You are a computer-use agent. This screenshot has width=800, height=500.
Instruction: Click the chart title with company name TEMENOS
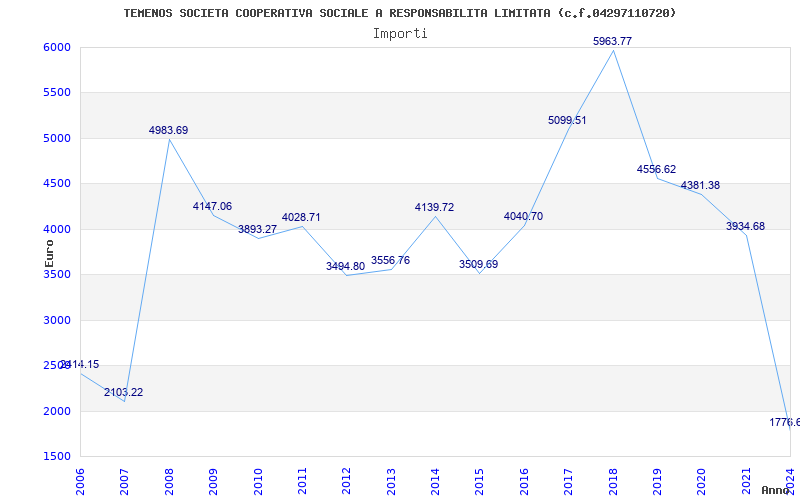point(399,13)
